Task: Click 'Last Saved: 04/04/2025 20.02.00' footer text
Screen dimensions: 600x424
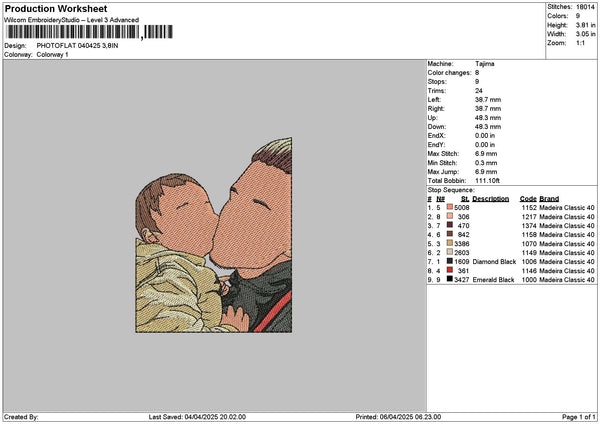Action: click(x=197, y=417)
